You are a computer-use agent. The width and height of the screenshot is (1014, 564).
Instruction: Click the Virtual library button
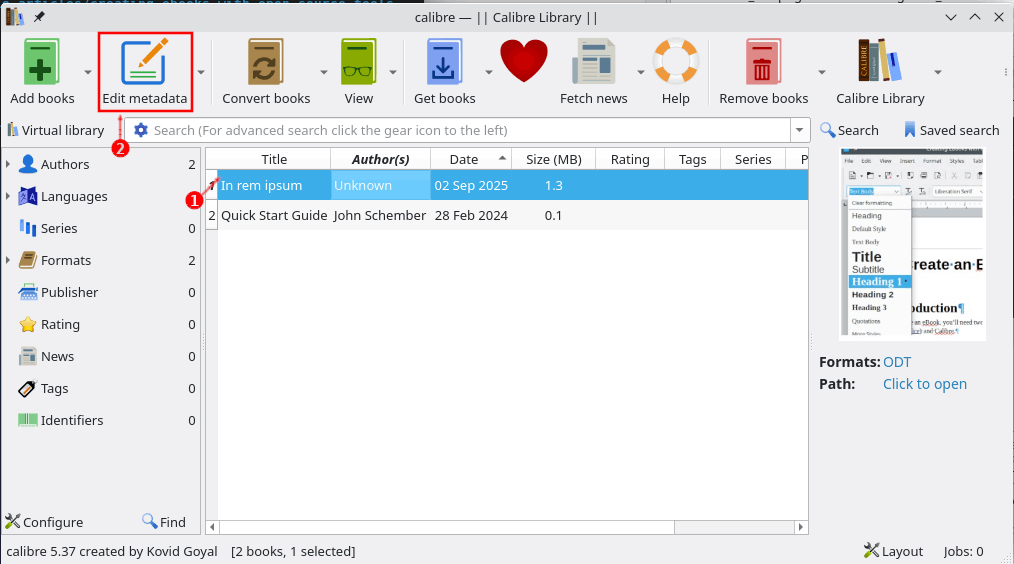click(55, 130)
